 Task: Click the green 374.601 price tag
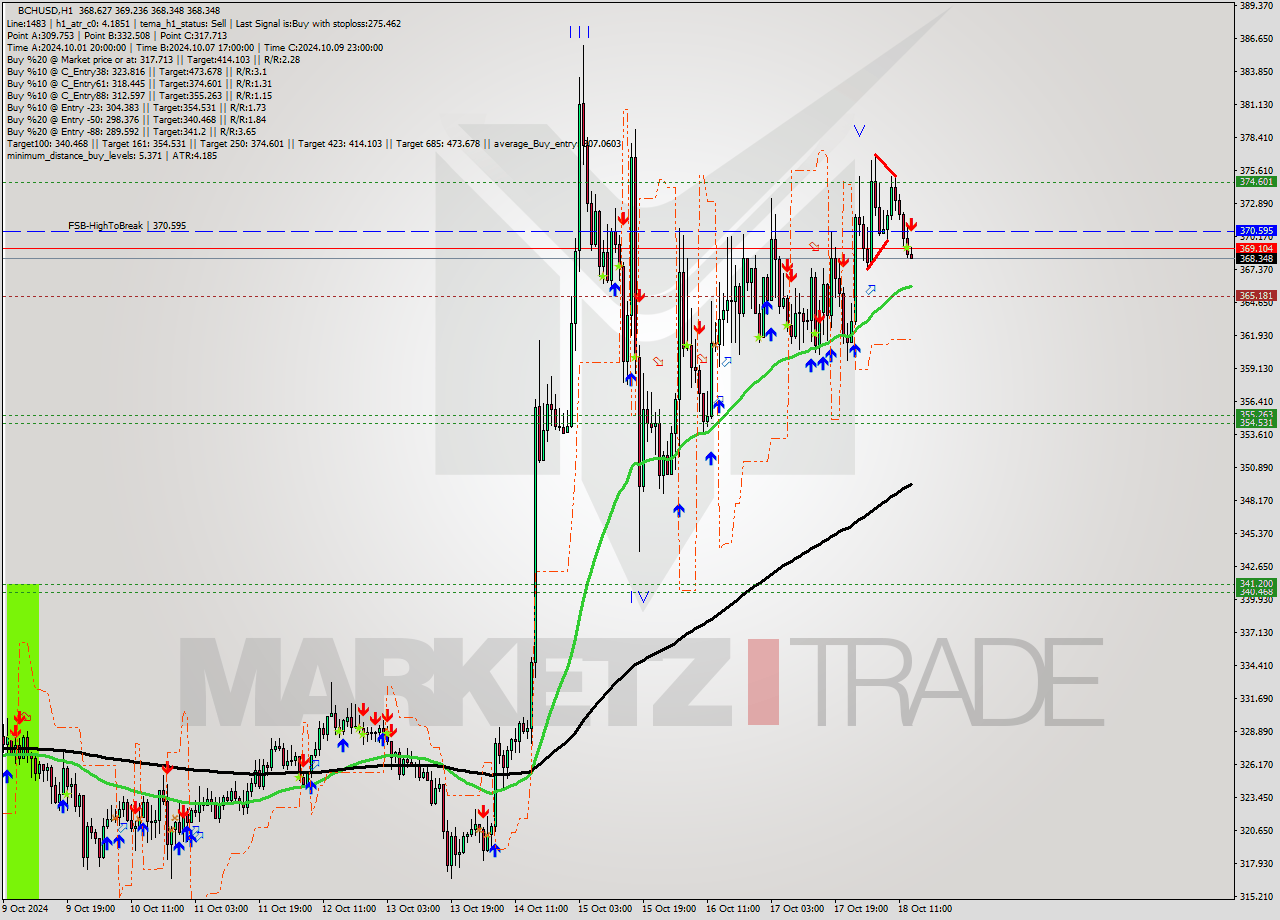pos(1256,182)
